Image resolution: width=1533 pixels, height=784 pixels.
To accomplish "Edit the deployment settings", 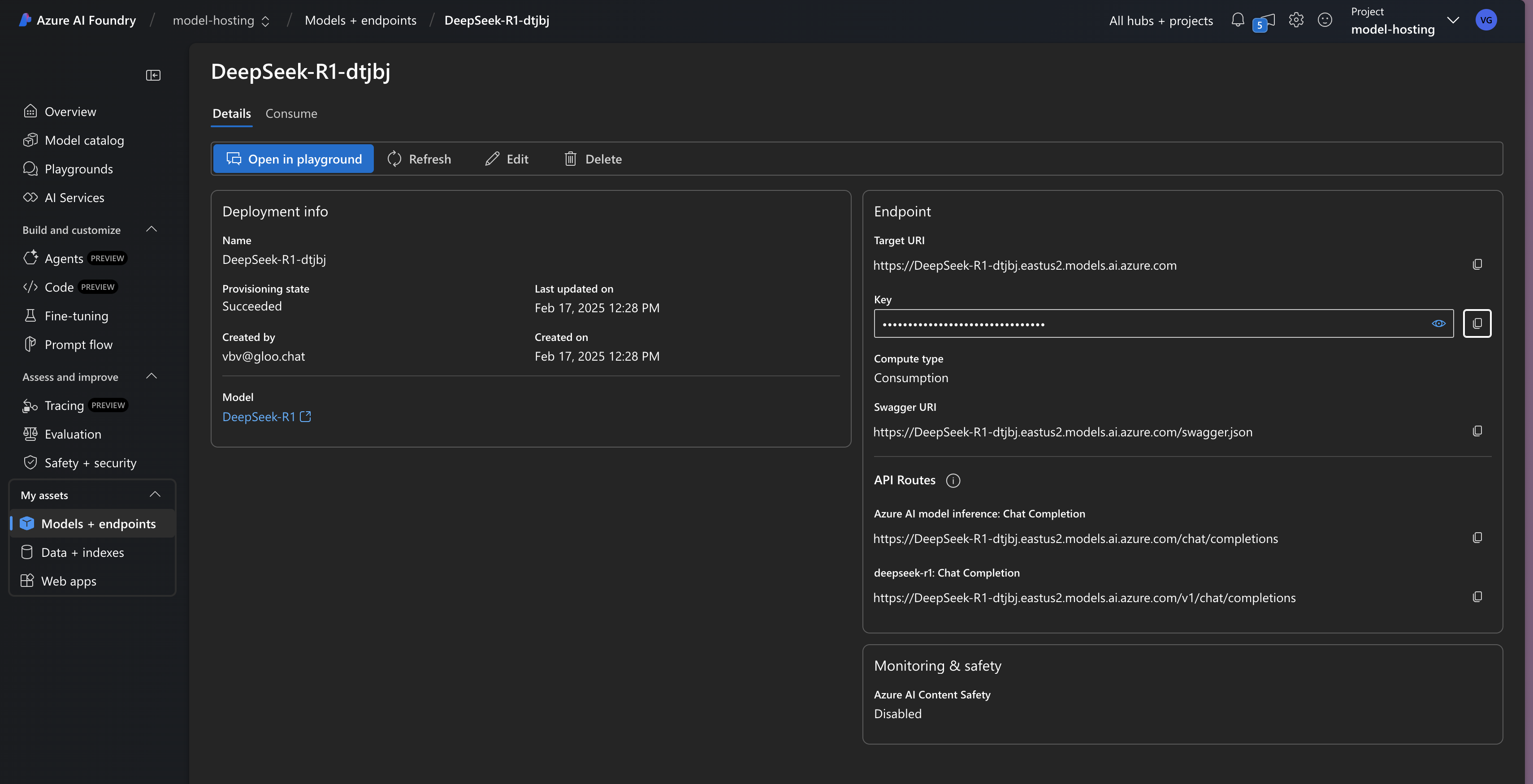I will point(507,159).
